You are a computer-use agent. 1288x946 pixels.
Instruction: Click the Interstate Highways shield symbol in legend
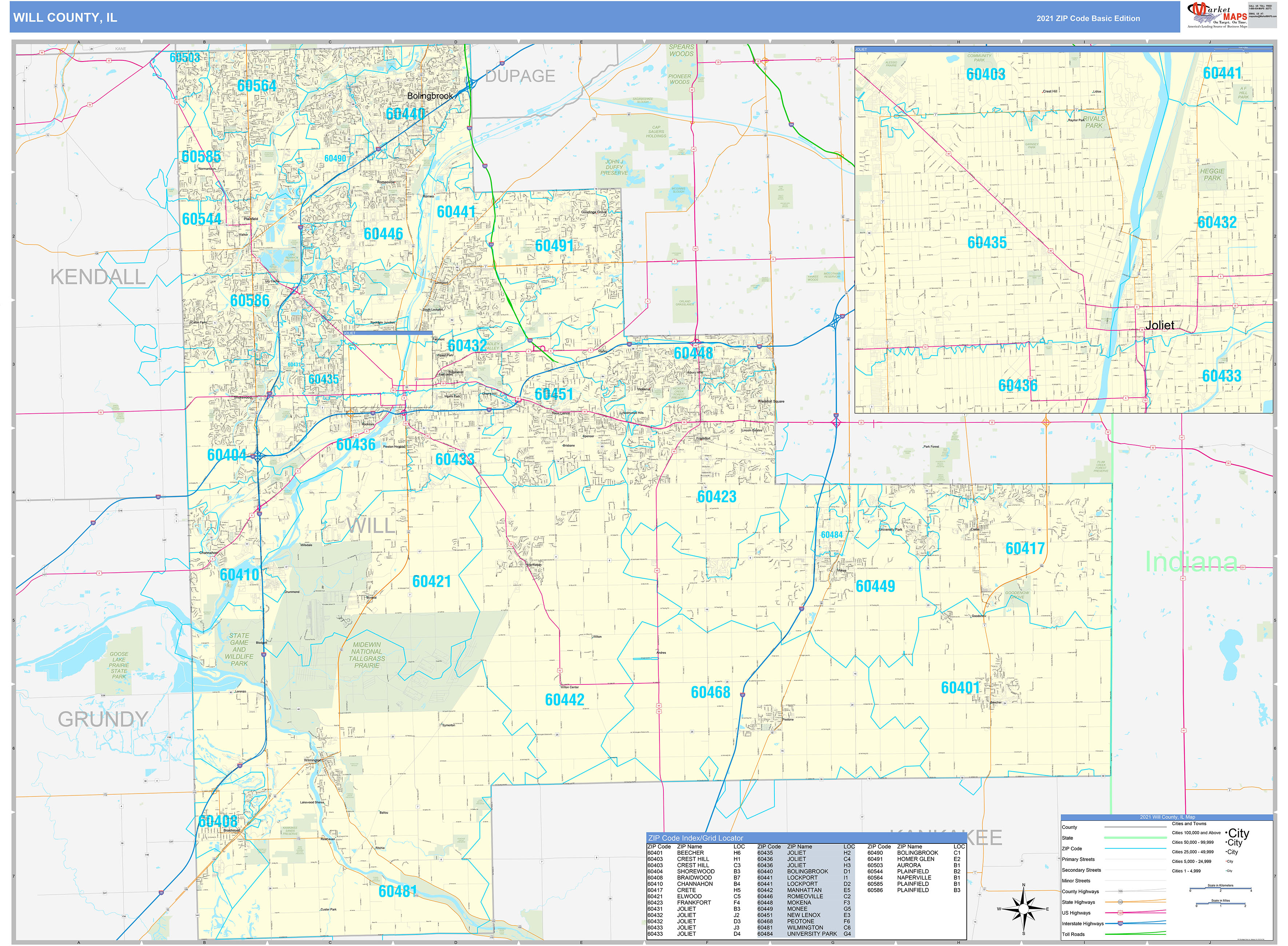1121,923
